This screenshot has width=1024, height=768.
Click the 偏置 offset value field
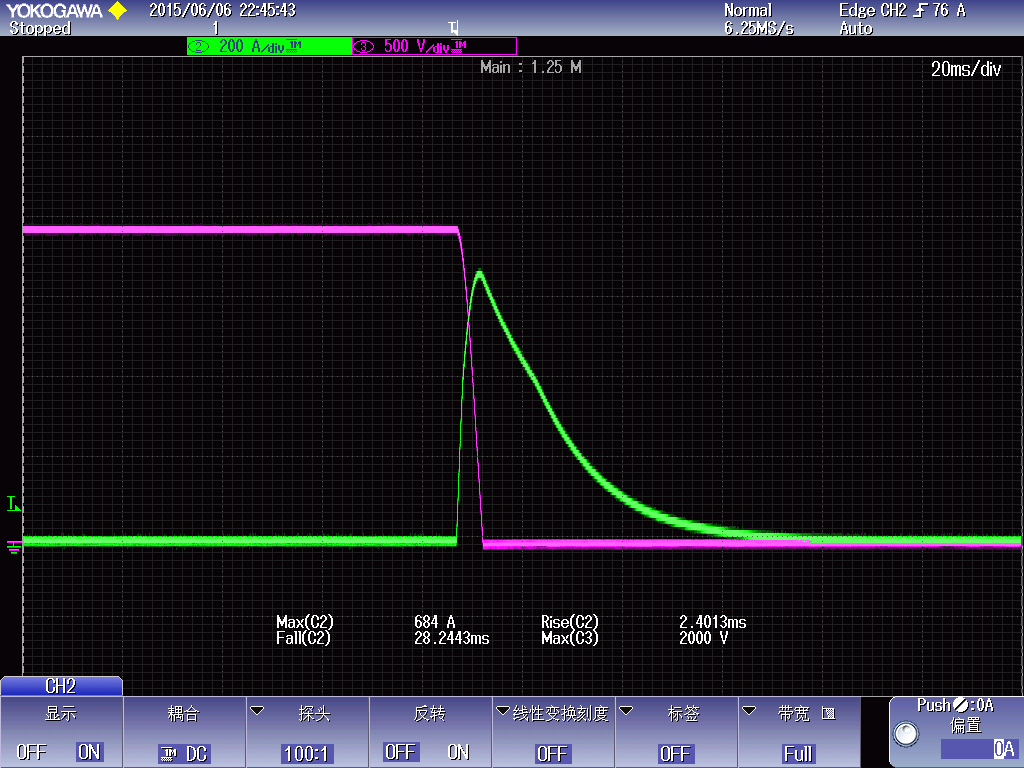978,749
